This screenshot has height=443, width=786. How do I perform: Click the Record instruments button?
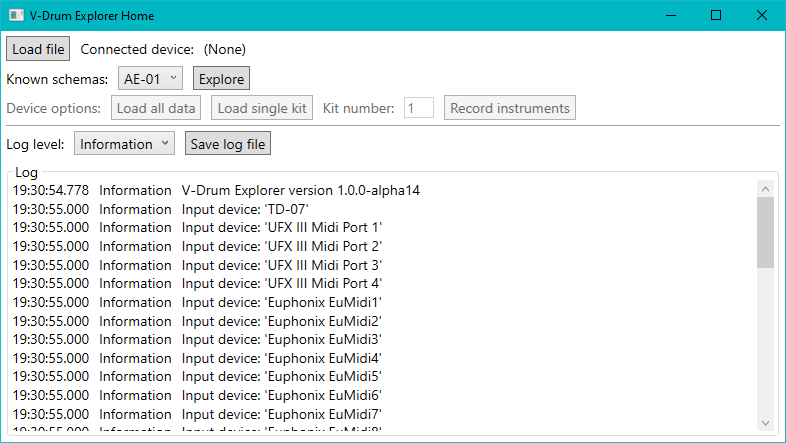510,108
